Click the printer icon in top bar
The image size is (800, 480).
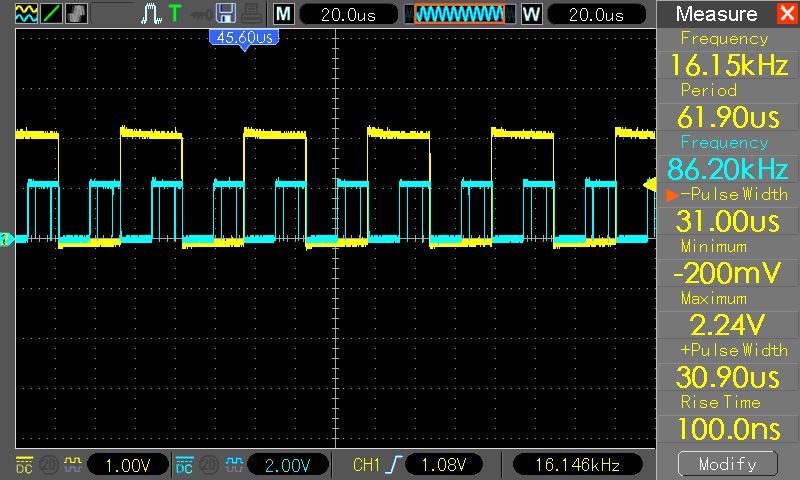(251, 14)
